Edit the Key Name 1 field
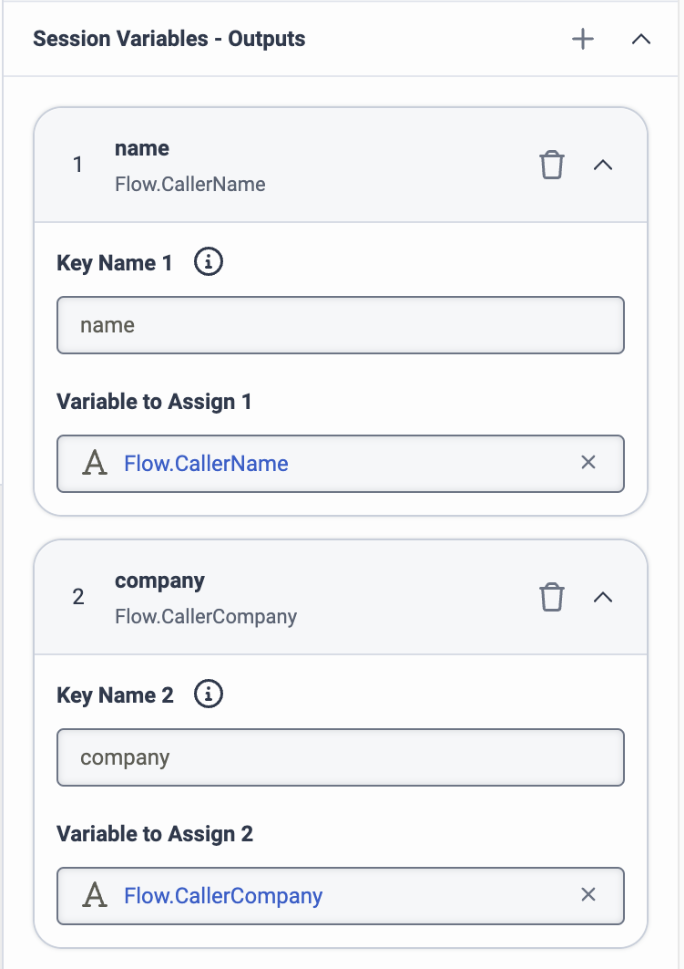The image size is (684, 969). [340, 325]
